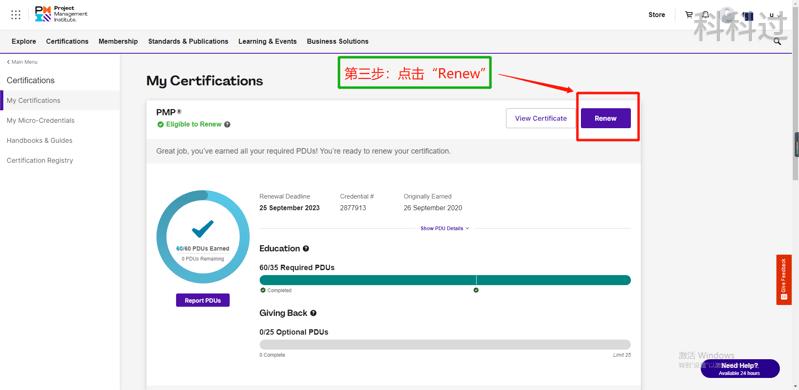The width and height of the screenshot is (799, 390).
Task: Click the Eligible to Renew status text
Action: coord(194,124)
